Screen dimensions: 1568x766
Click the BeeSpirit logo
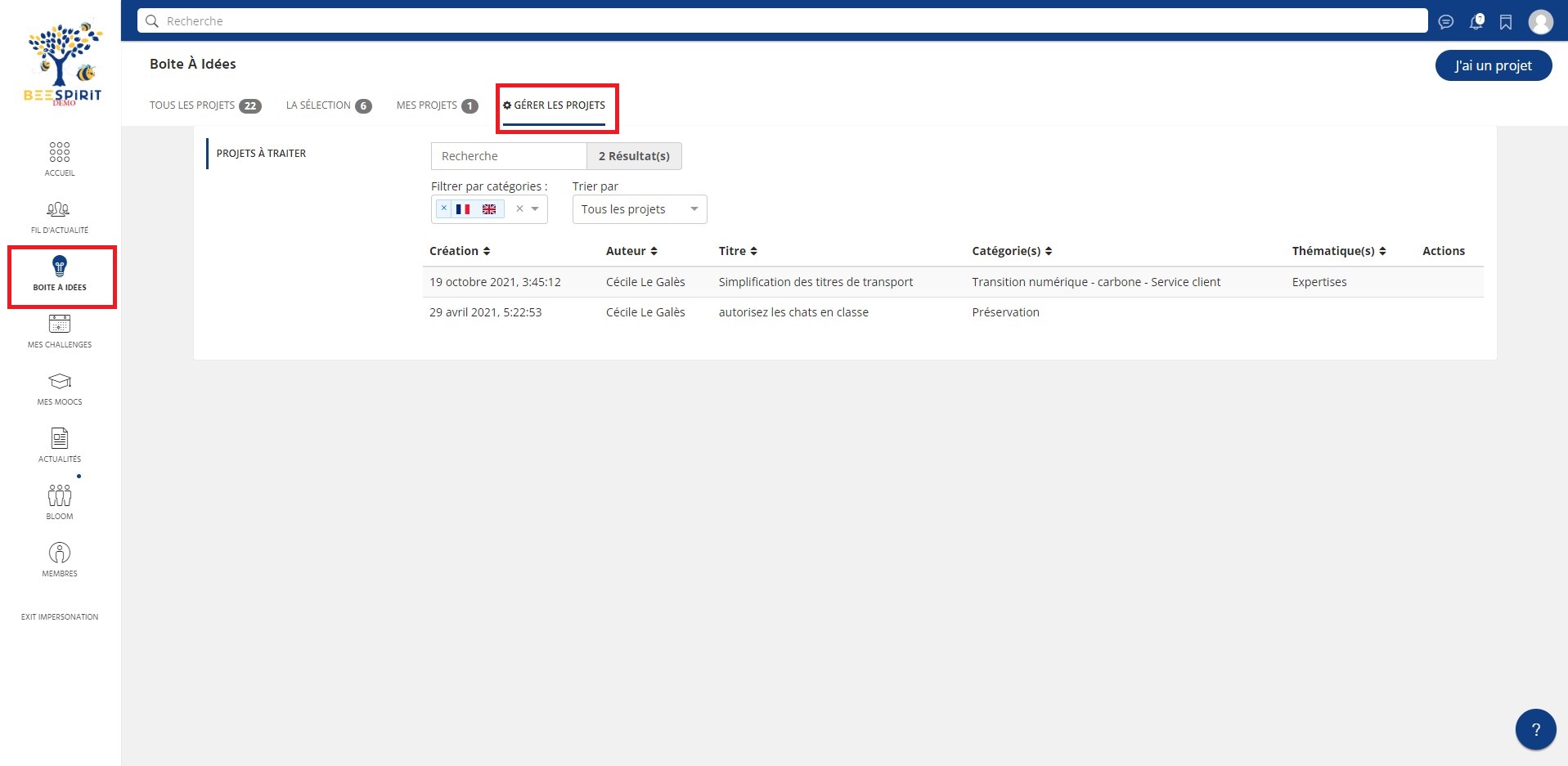coord(63,64)
